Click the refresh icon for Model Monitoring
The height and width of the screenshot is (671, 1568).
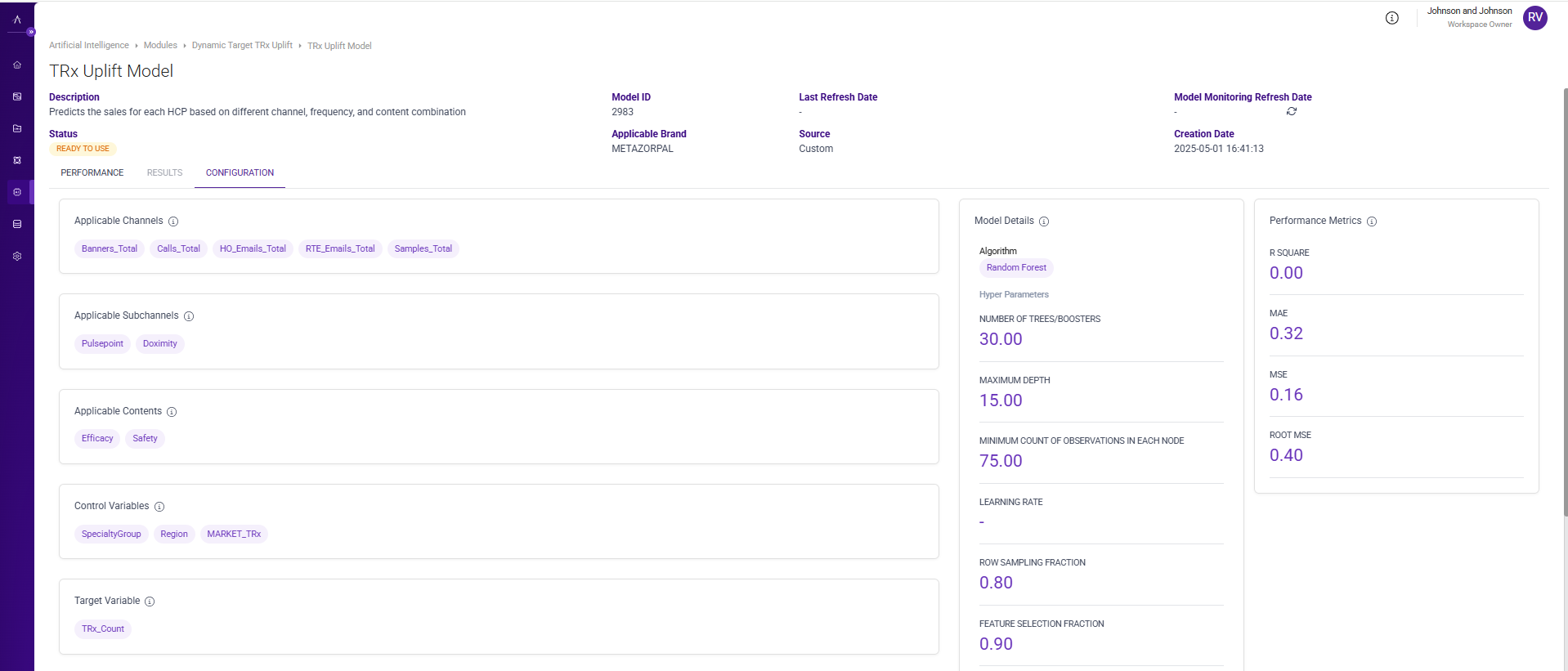pos(1292,111)
